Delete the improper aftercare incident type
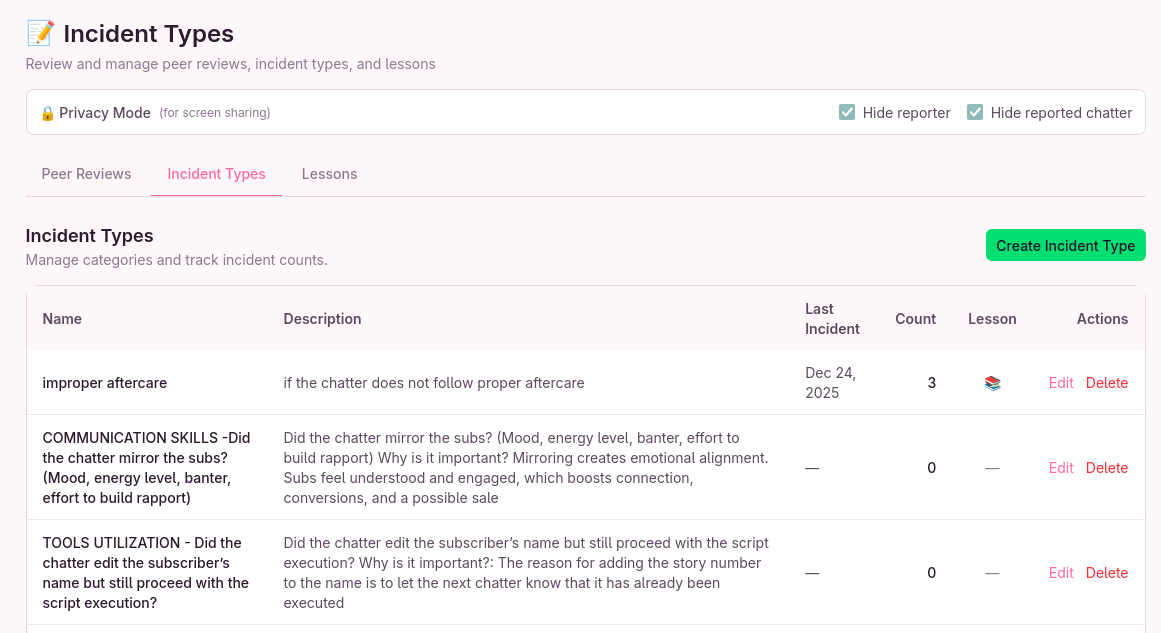This screenshot has height=633, width=1161. (x=1107, y=383)
